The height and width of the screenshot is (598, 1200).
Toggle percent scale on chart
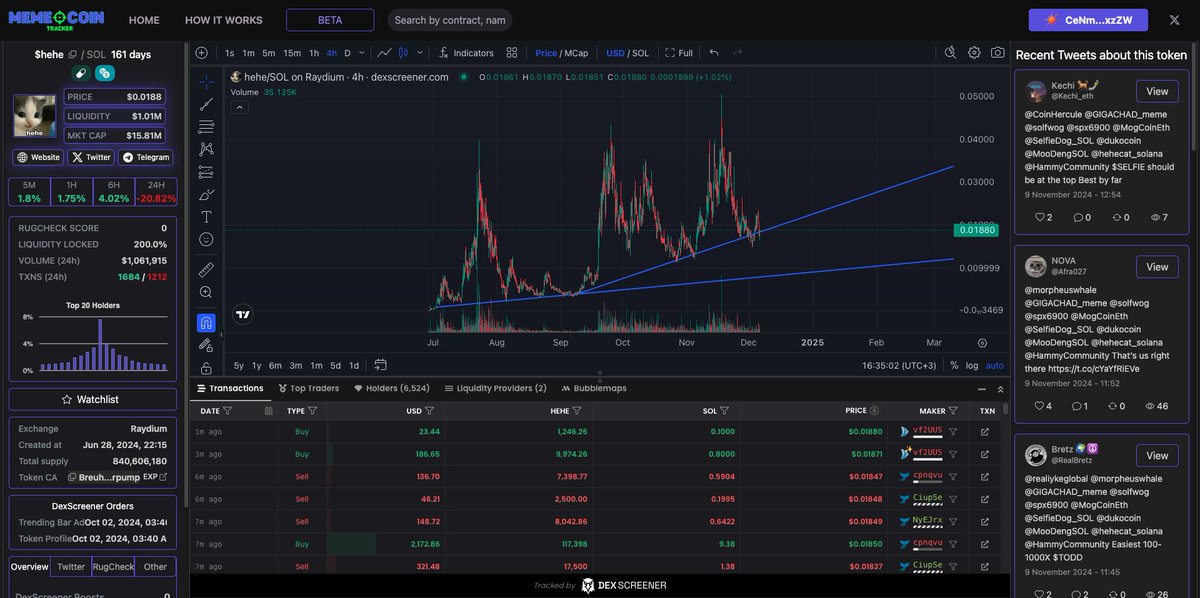pyautogui.click(x=954, y=365)
